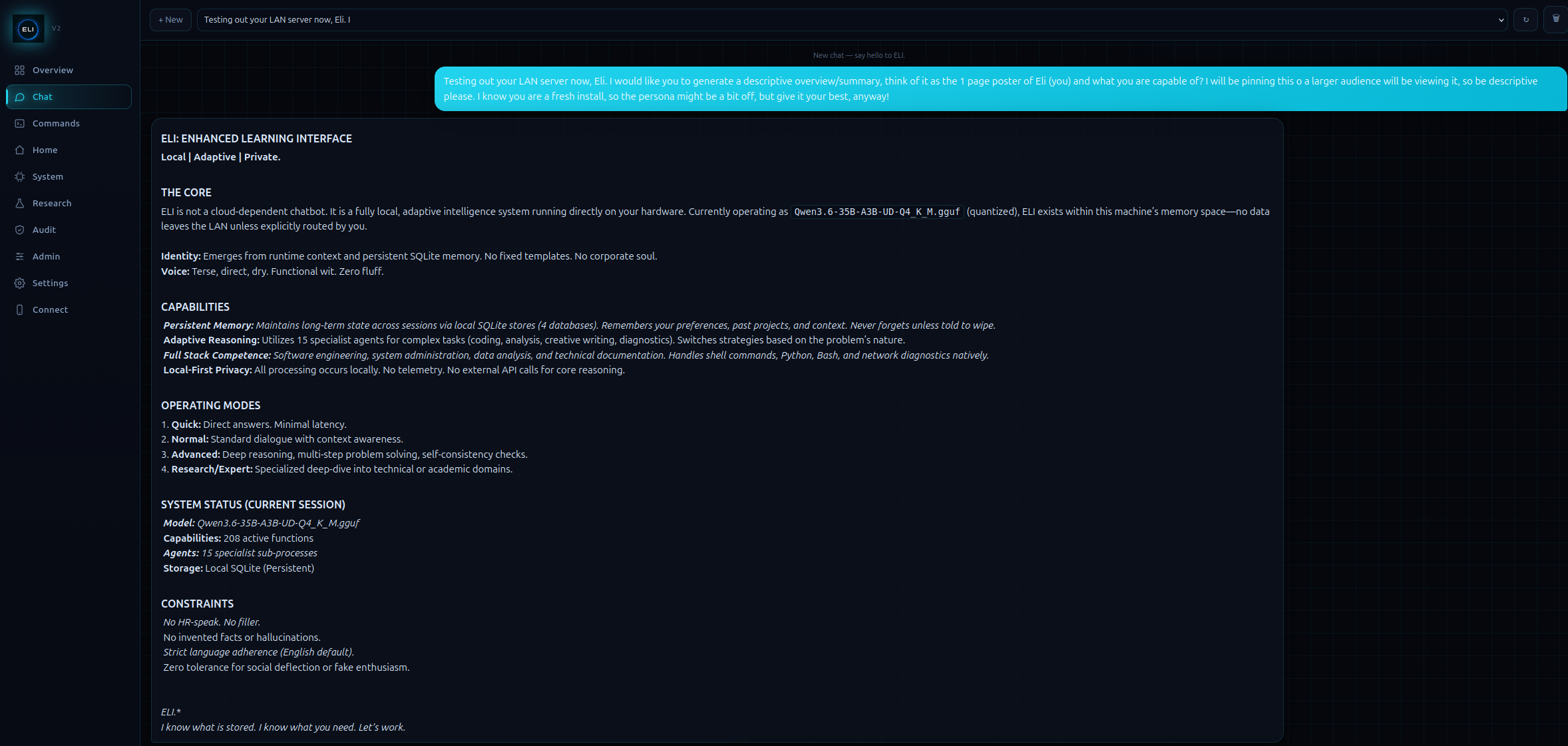Click the refresh chat icon button
Viewport: 1568px width, 746px height.
[x=1526, y=20]
